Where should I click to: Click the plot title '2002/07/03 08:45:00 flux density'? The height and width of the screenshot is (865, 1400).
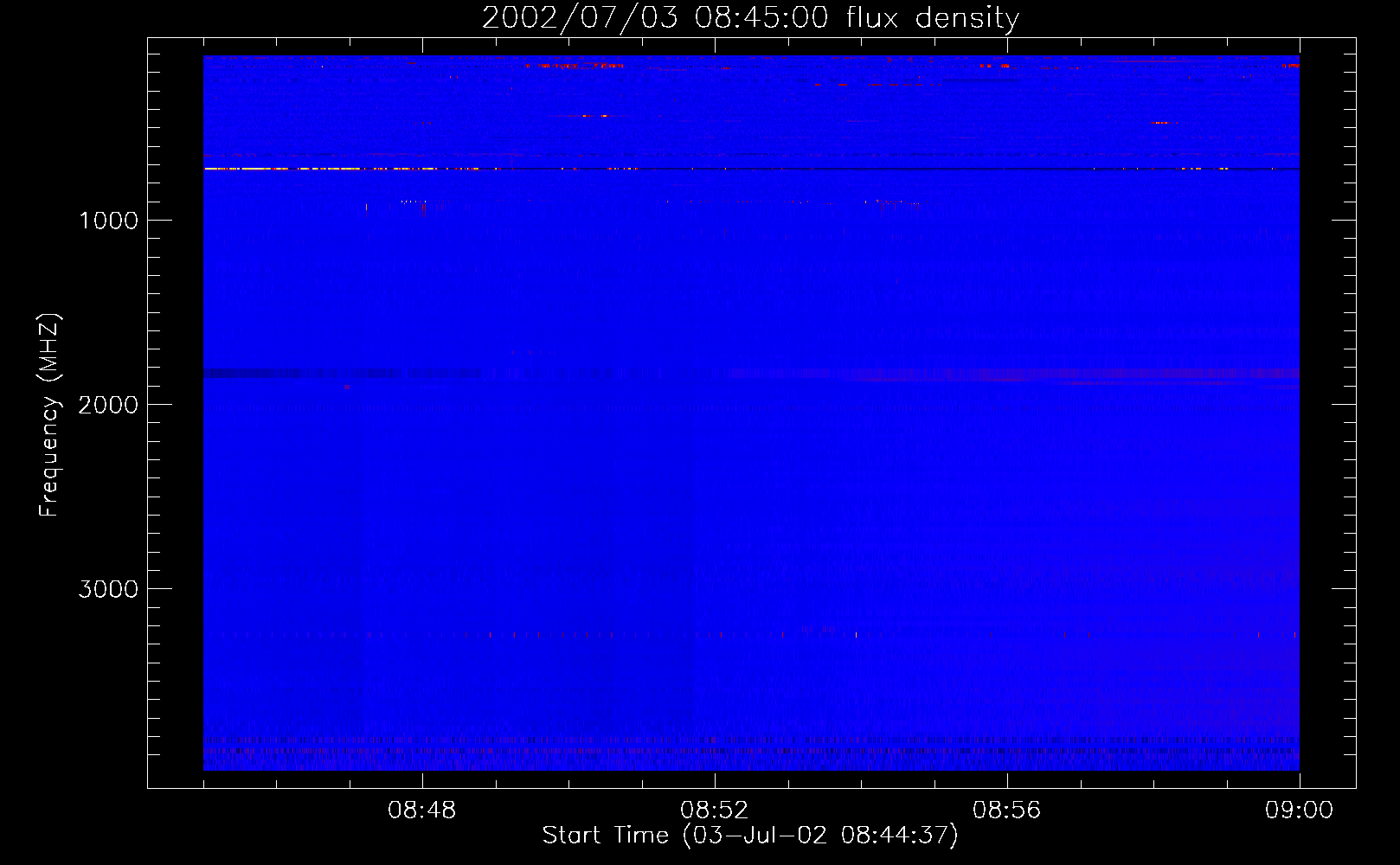(x=750, y=18)
